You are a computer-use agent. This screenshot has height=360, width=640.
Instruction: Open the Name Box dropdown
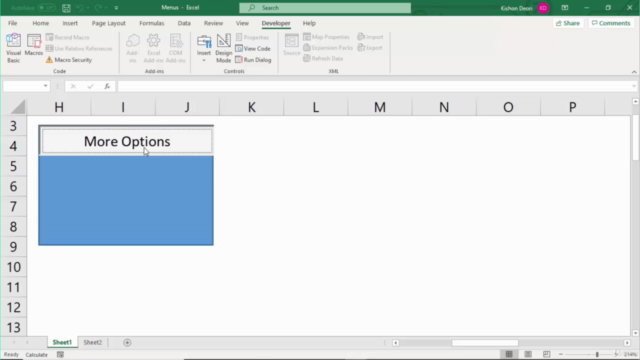pyautogui.click(x=45, y=86)
